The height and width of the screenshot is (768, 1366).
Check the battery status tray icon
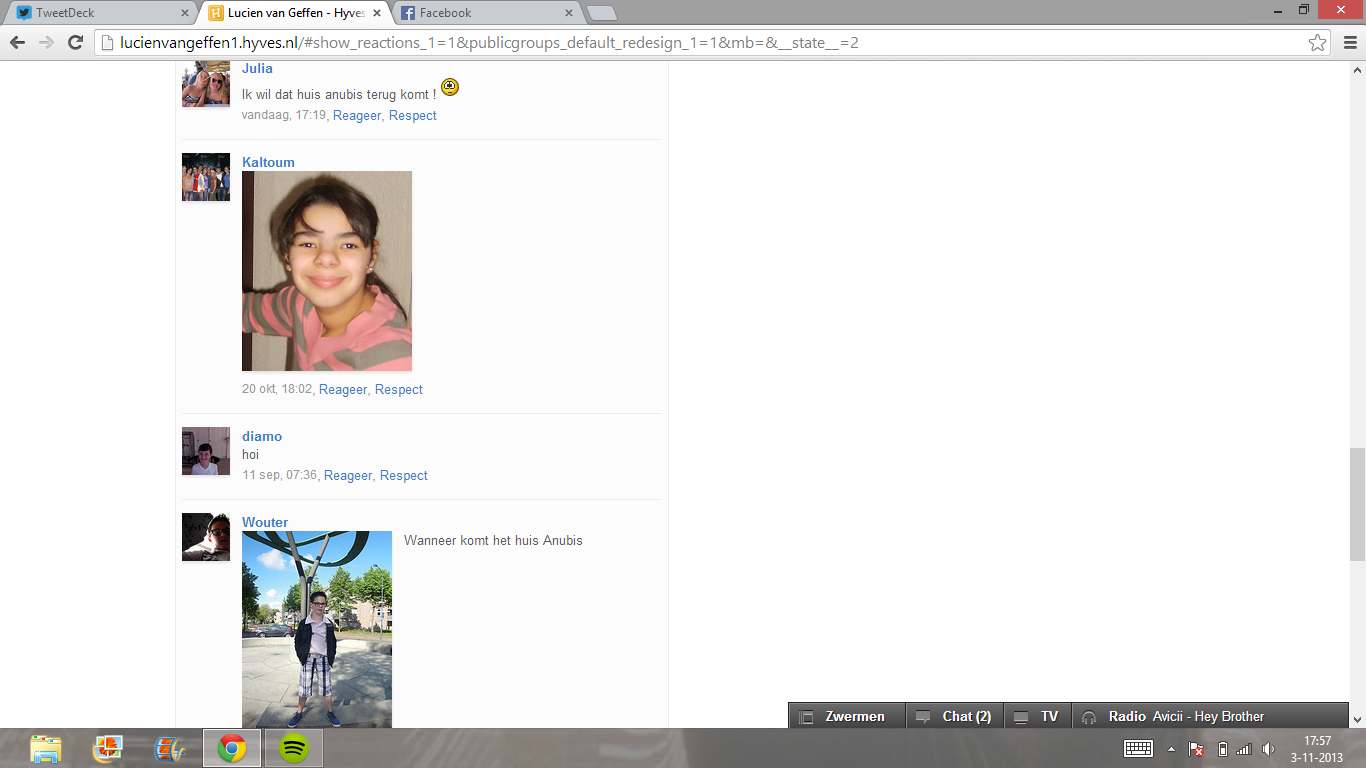click(1222, 749)
